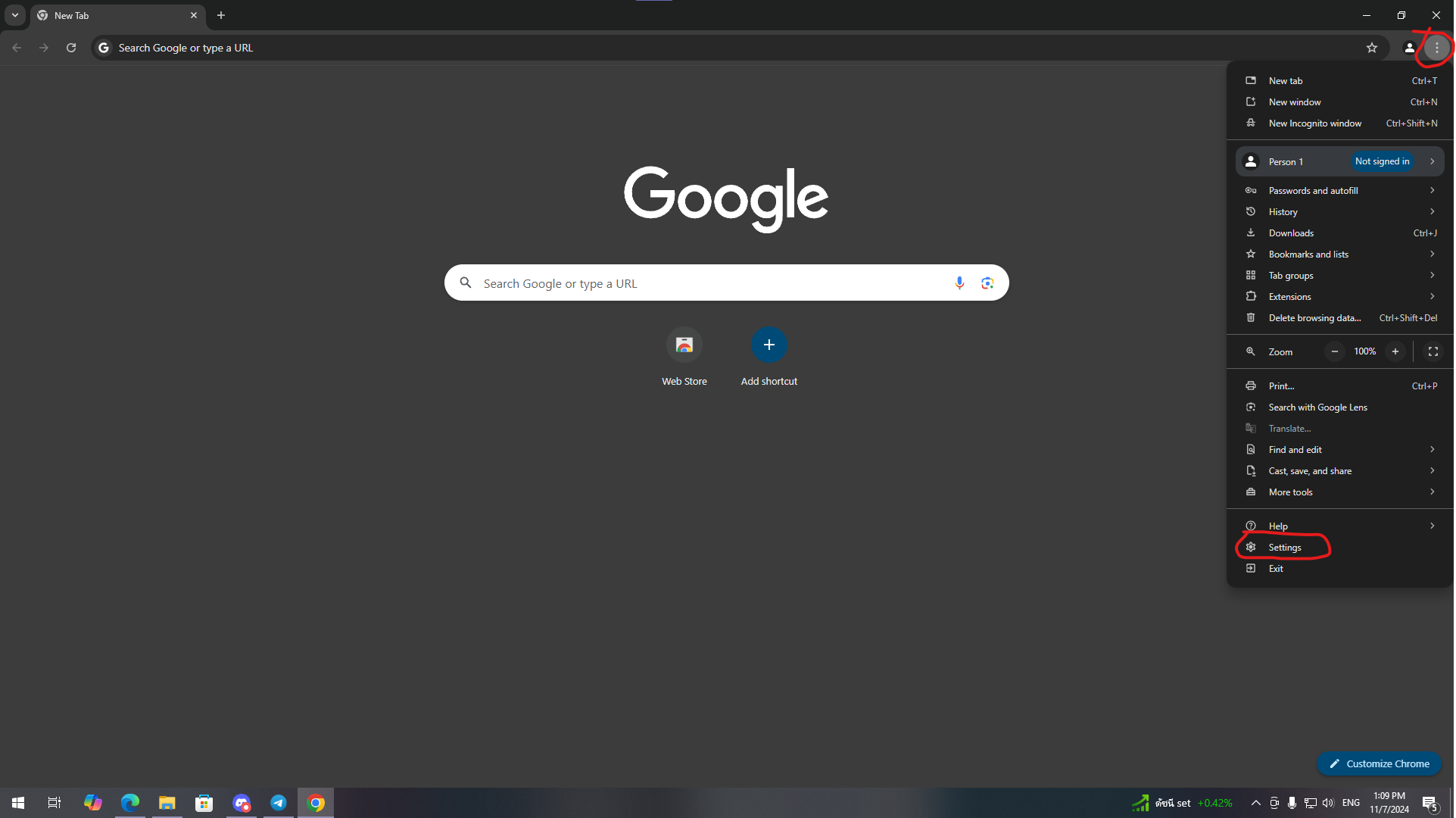The image size is (1456, 818).
Task: Bookmark this tab with the star icon
Action: 1373,48
